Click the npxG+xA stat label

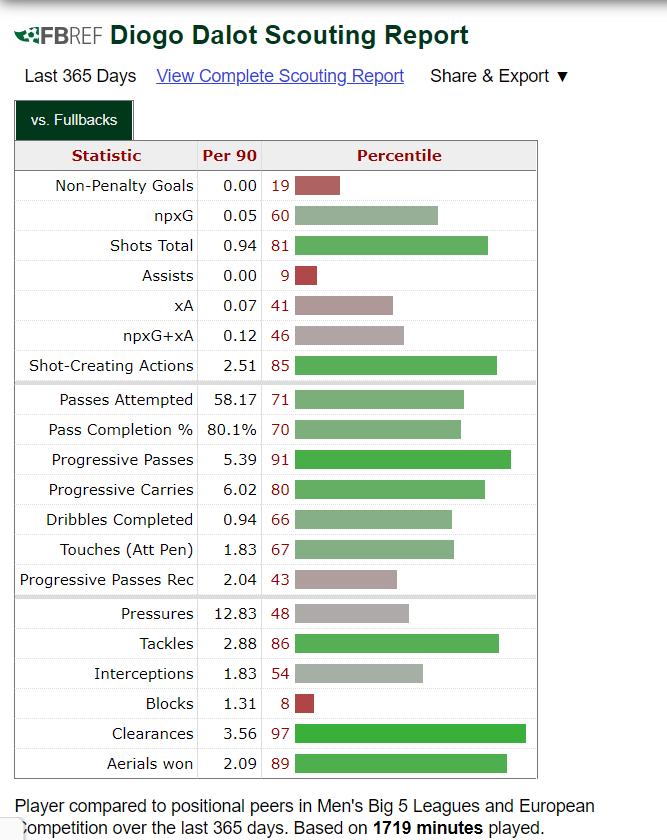click(158, 336)
